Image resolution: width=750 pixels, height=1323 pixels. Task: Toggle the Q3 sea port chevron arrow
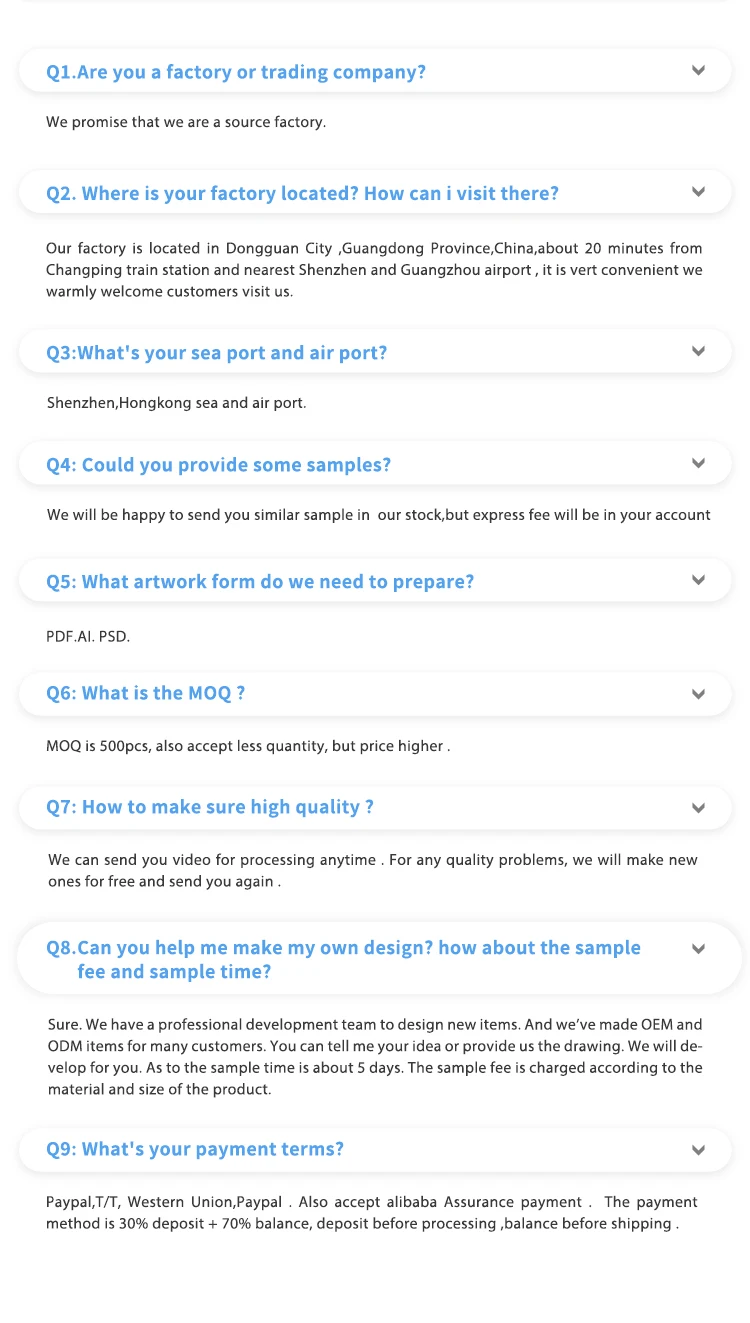pyautogui.click(x=698, y=352)
